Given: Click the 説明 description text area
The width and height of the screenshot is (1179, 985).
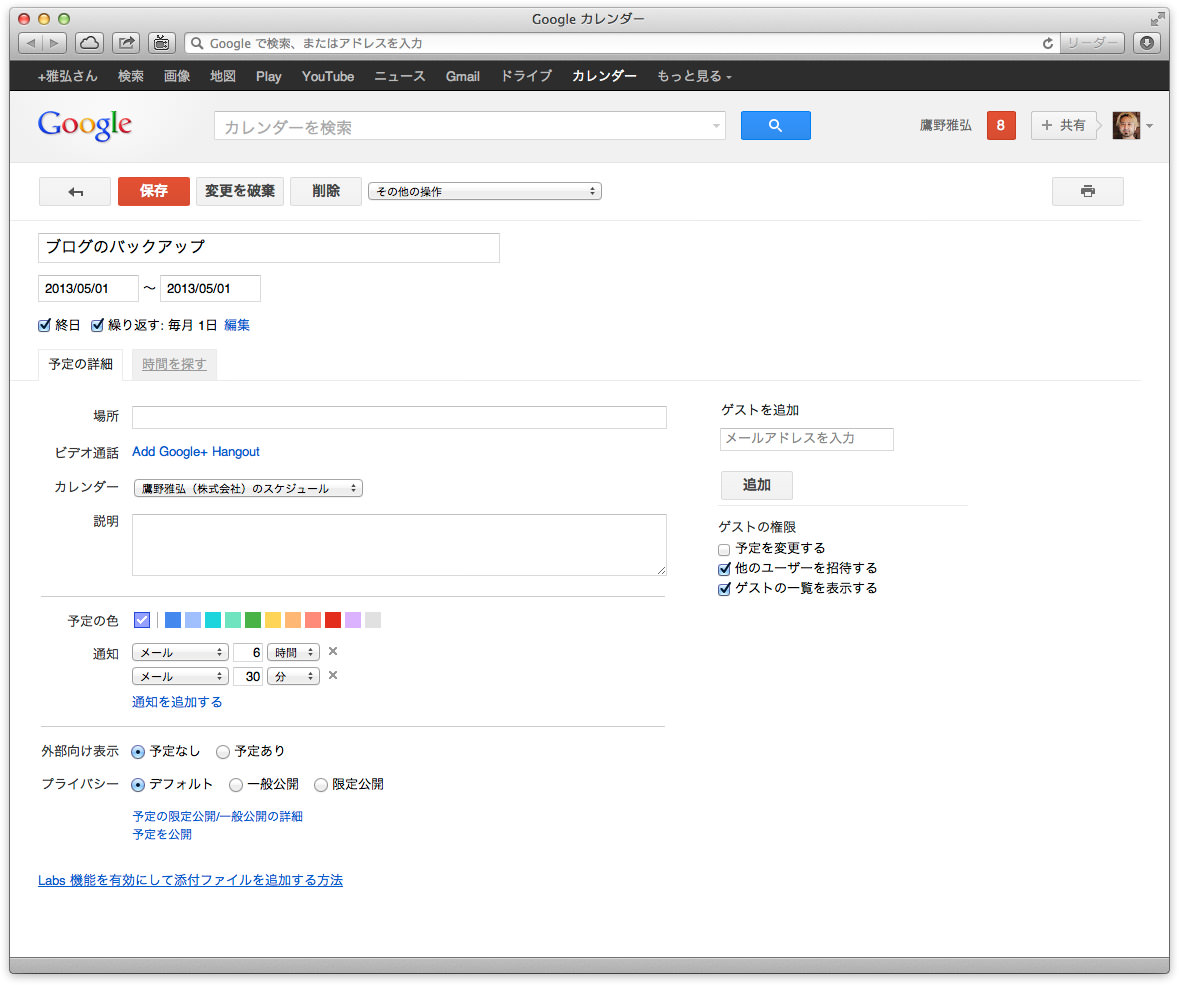Looking at the screenshot, I should 399,545.
